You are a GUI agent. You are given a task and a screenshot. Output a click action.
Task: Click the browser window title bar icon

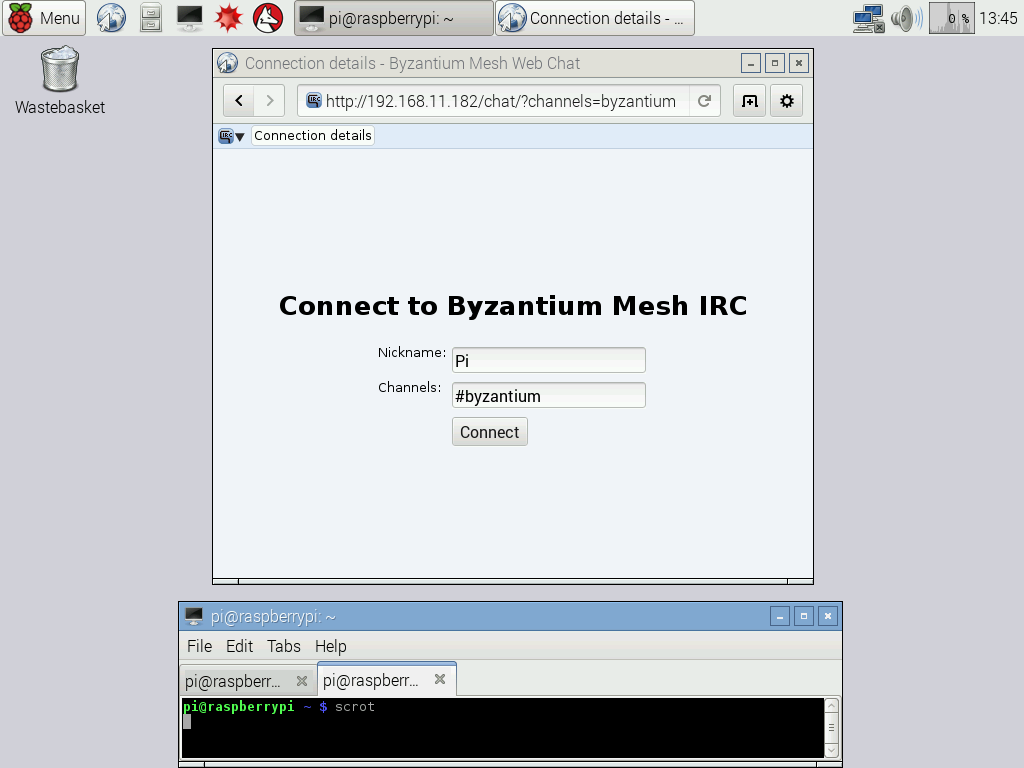pos(227,63)
